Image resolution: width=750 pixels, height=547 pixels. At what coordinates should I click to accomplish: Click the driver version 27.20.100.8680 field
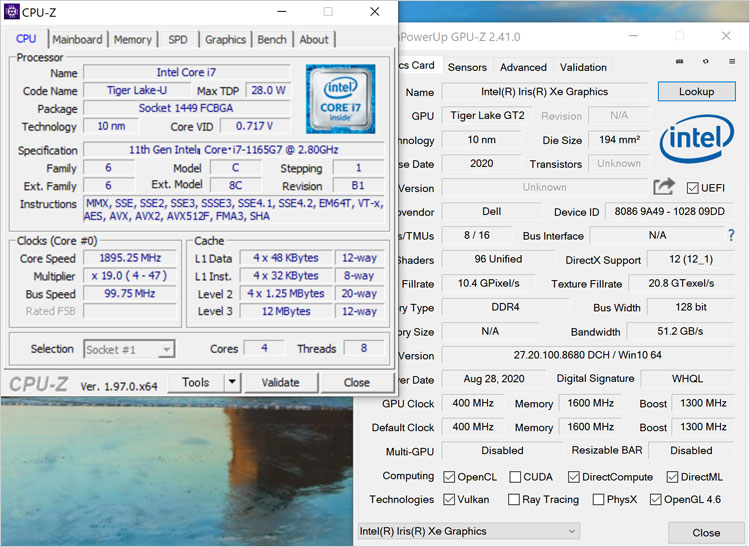click(x=588, y=355)
